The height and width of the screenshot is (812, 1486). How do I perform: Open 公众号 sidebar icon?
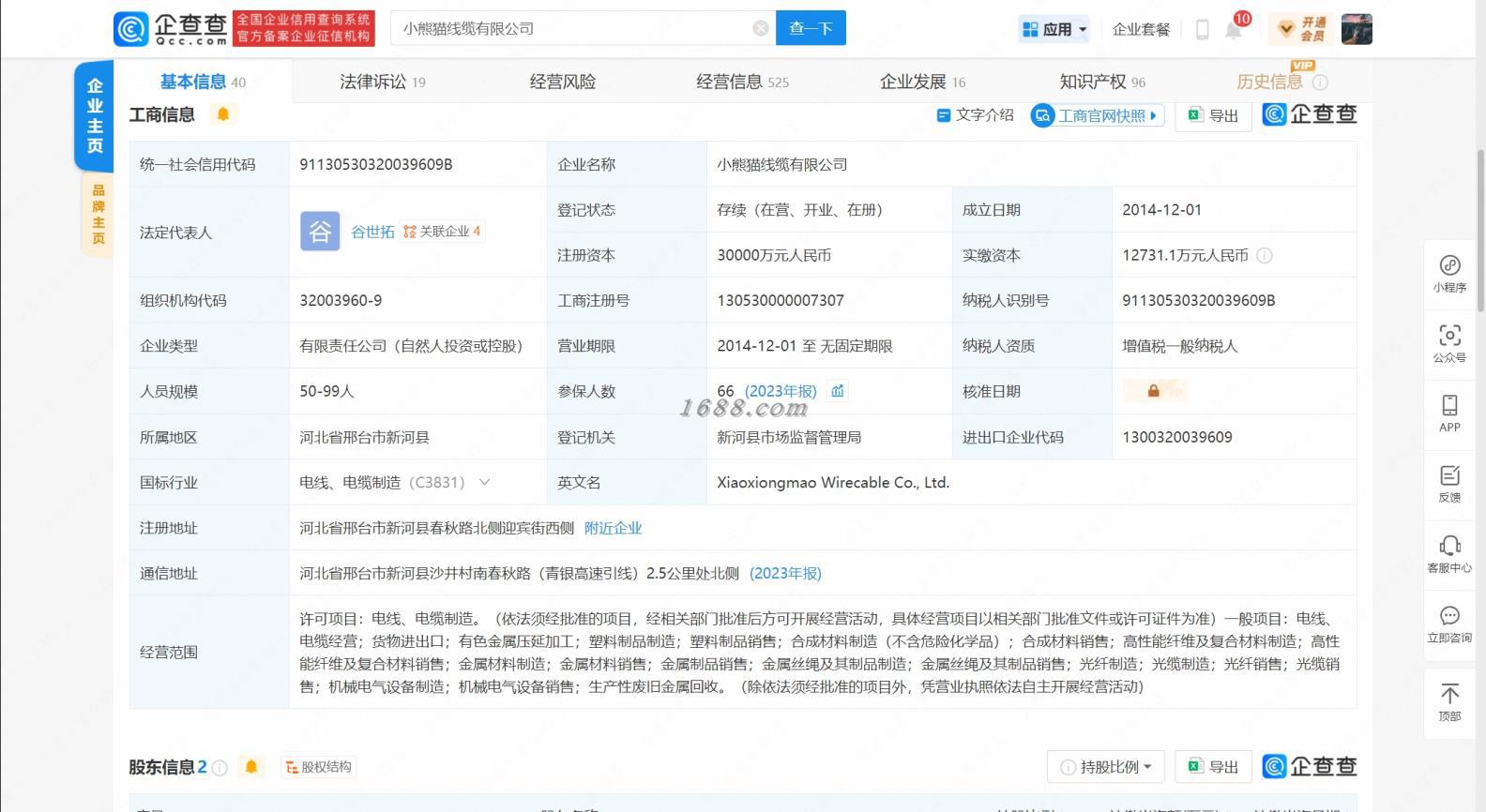tap(1449, 343)
